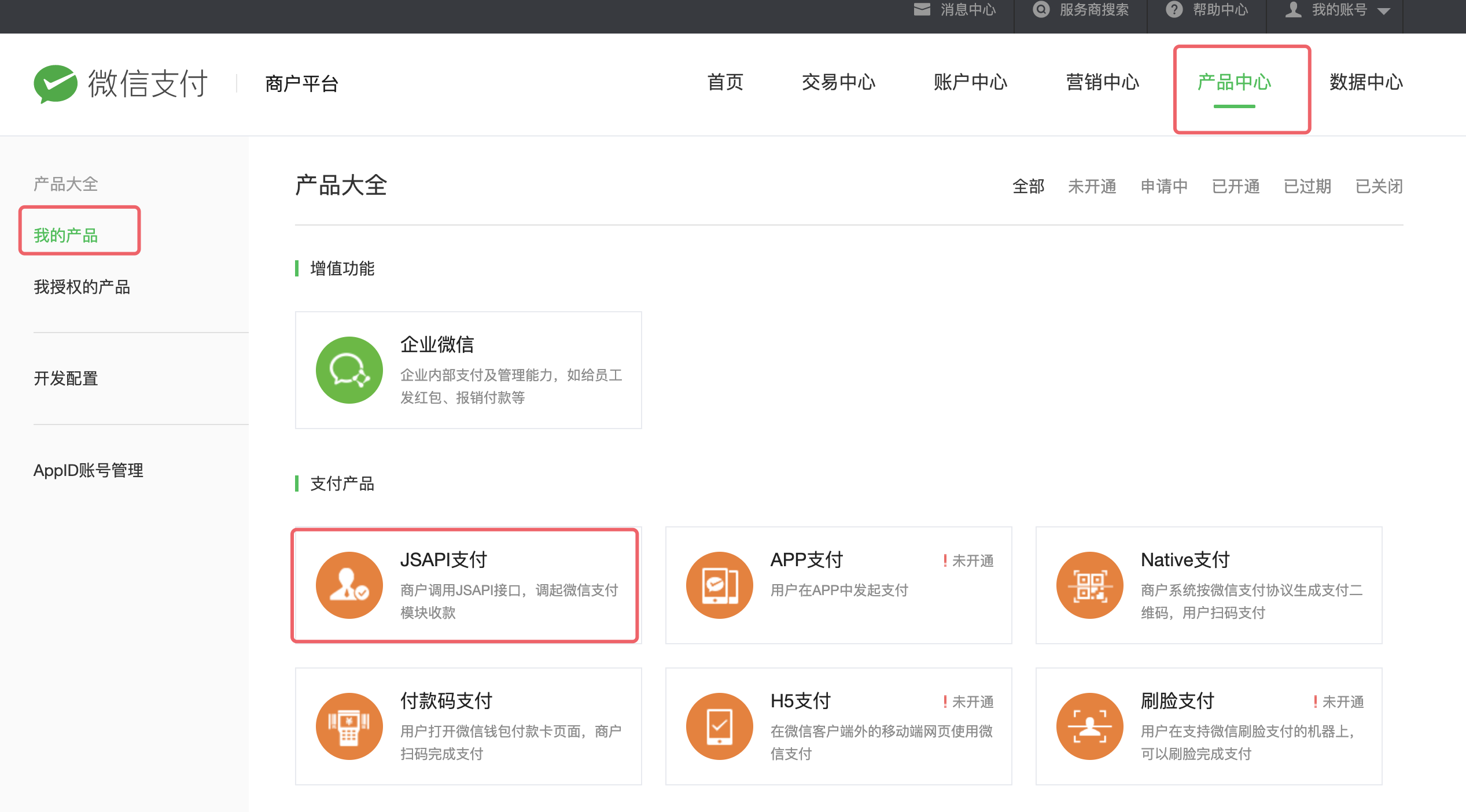Open 我授权的产品 in sidebar
Image resolution: width=1466 pixels, height=812 pixels.
pos(82,287)
